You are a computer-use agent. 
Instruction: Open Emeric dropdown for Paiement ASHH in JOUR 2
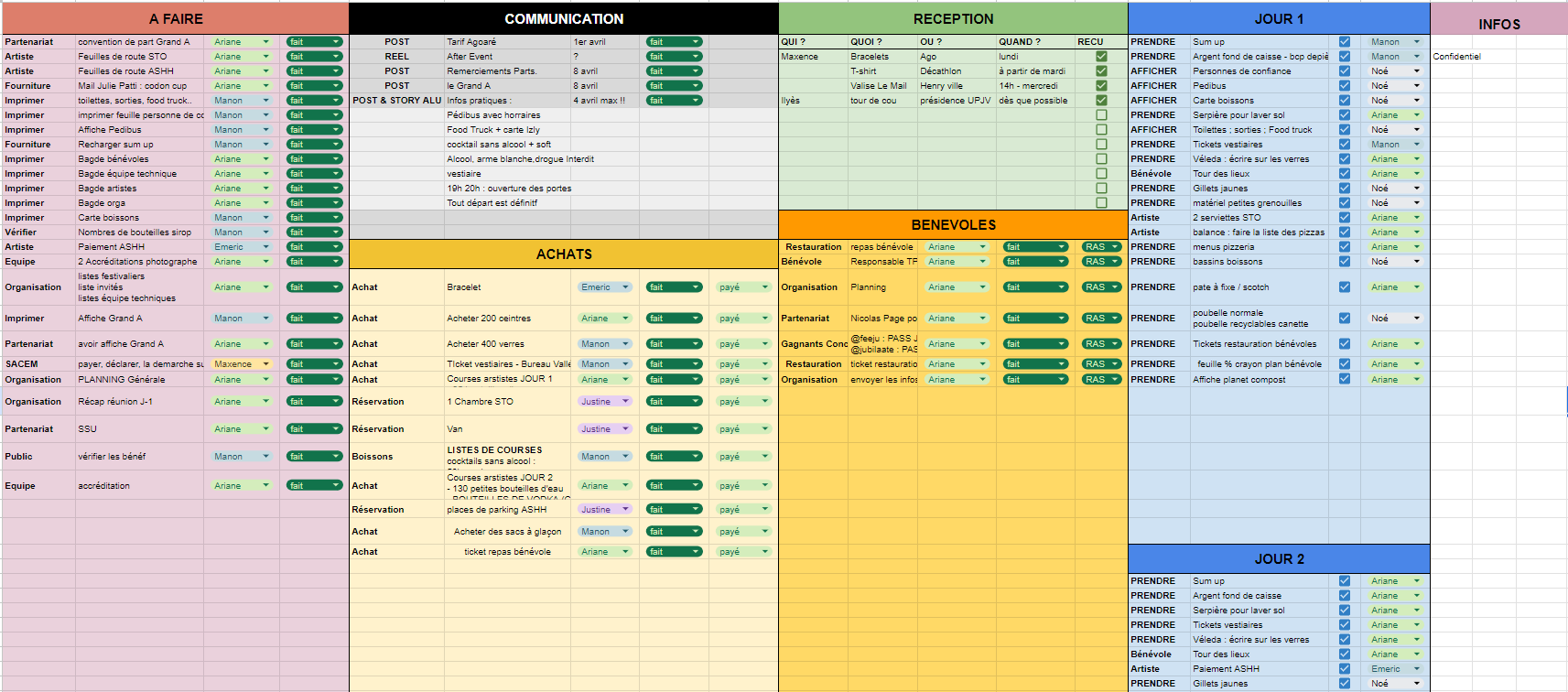click(1417, 669)
